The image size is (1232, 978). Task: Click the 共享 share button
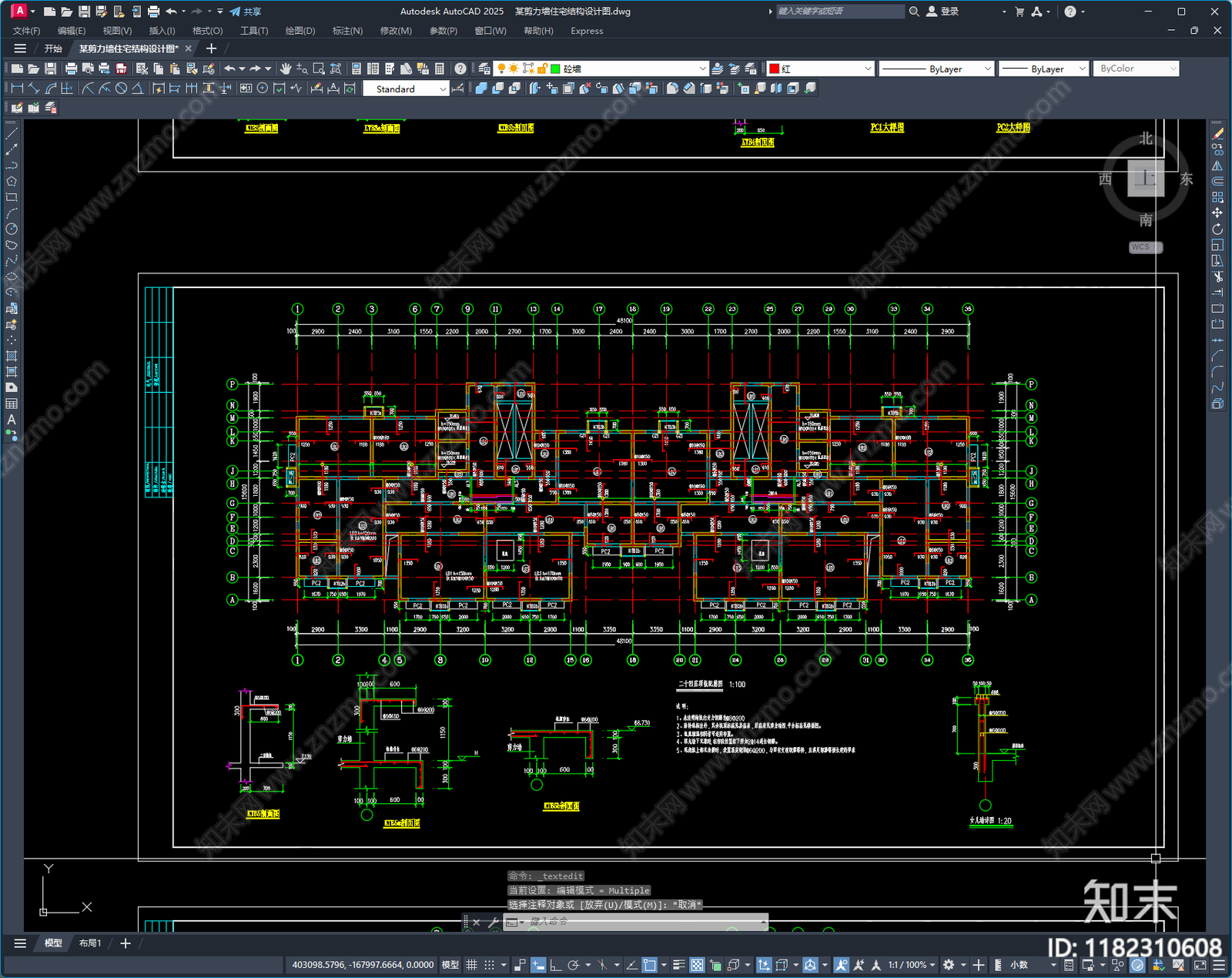point(246,12)
